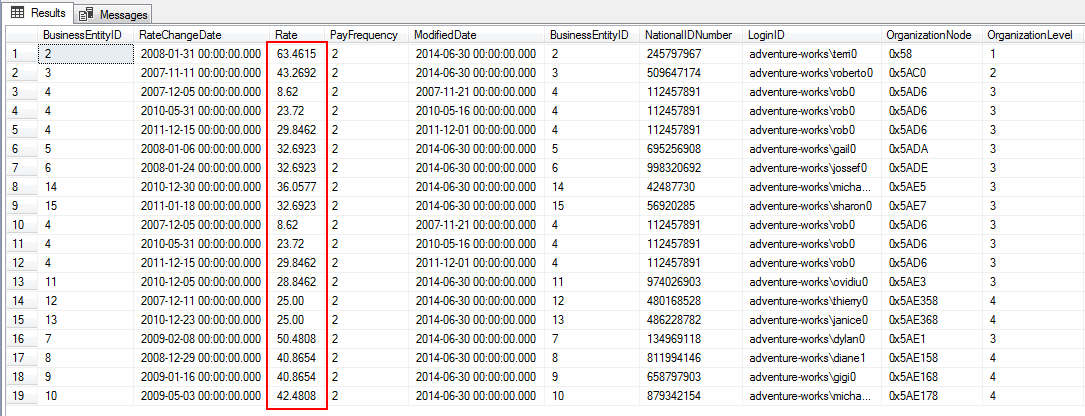Screen dimensions: 1085x416
Task: Select the date 2009-02-08 00:00:00.000
Action: [201, 339]
